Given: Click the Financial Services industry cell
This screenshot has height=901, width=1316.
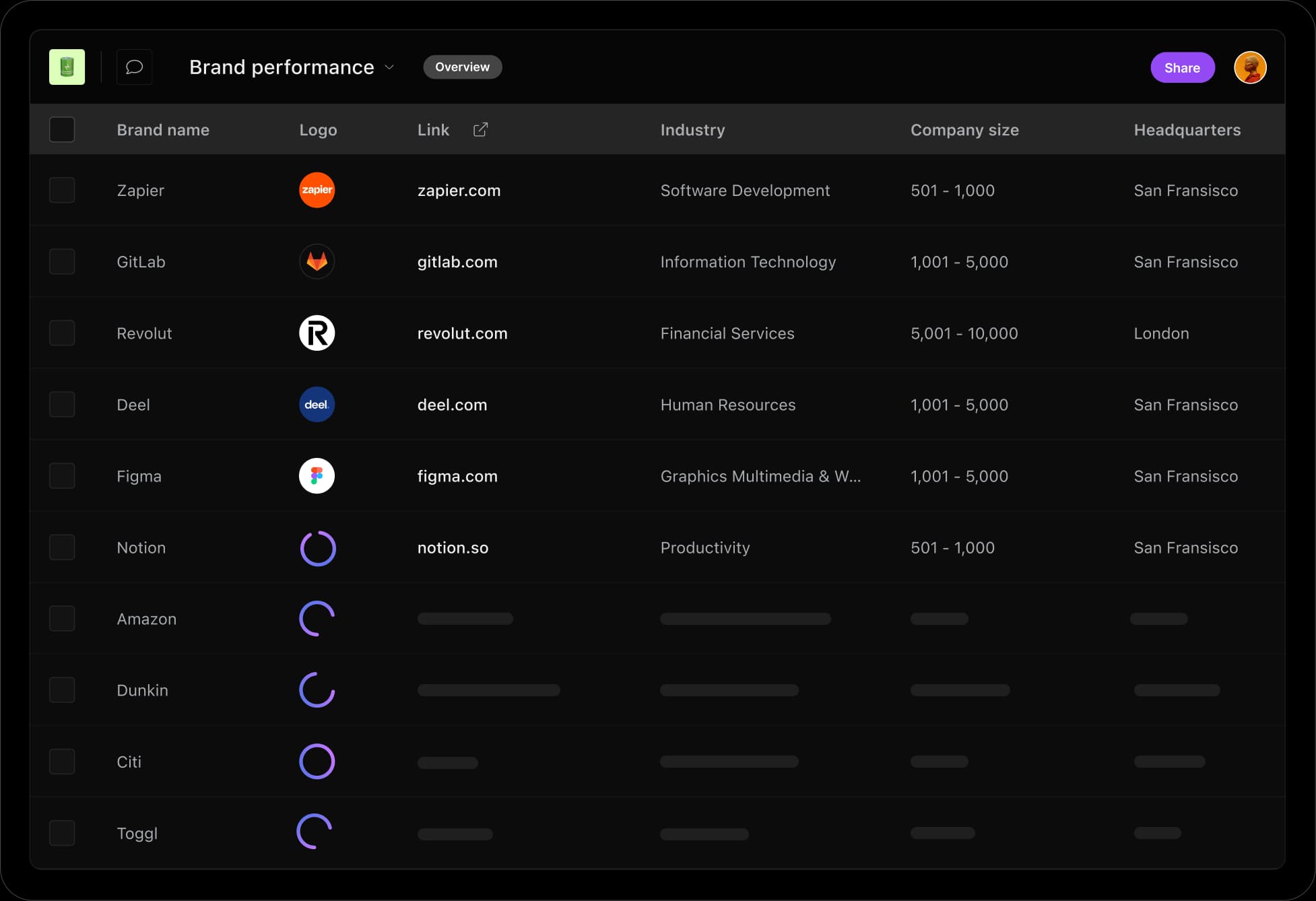Looking at the screenshot, I should (727, 333).
